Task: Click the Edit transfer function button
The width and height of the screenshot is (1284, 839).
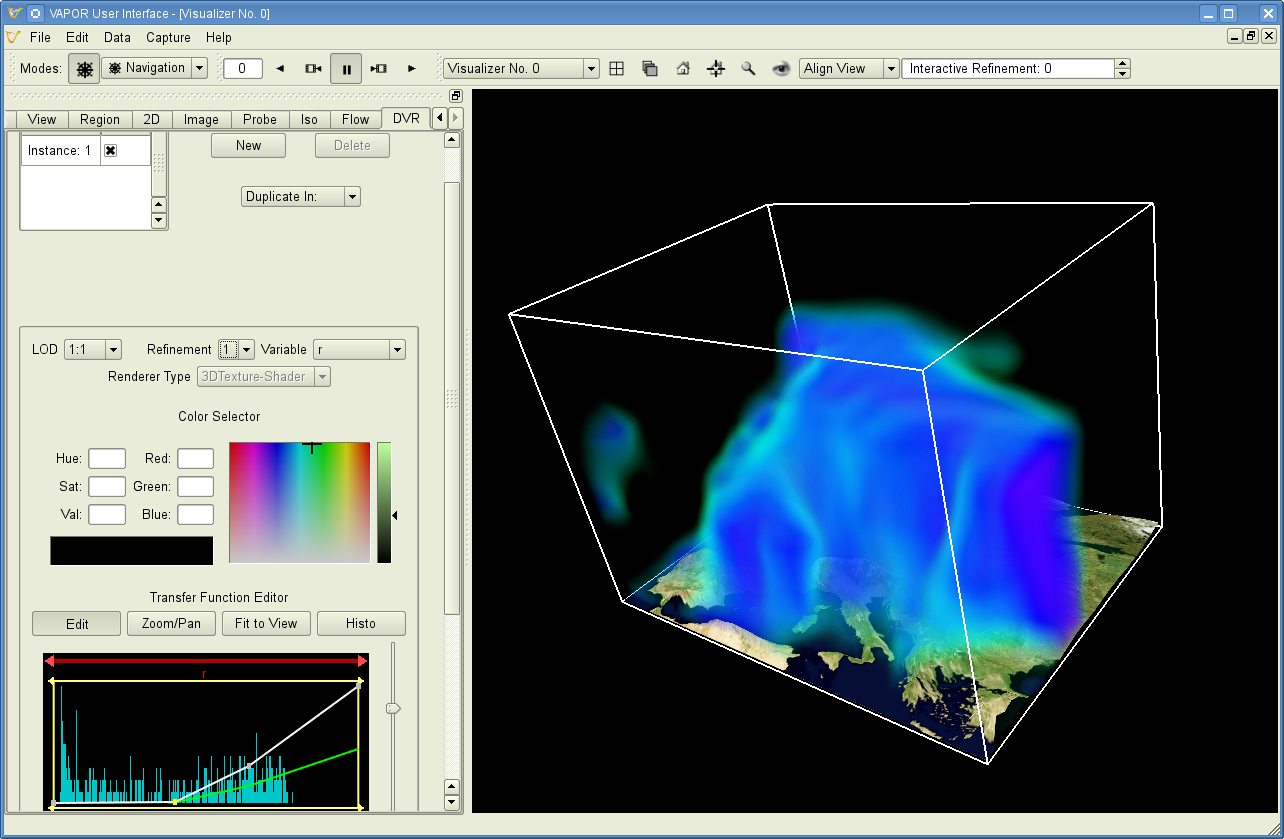Action: point(77,623)
